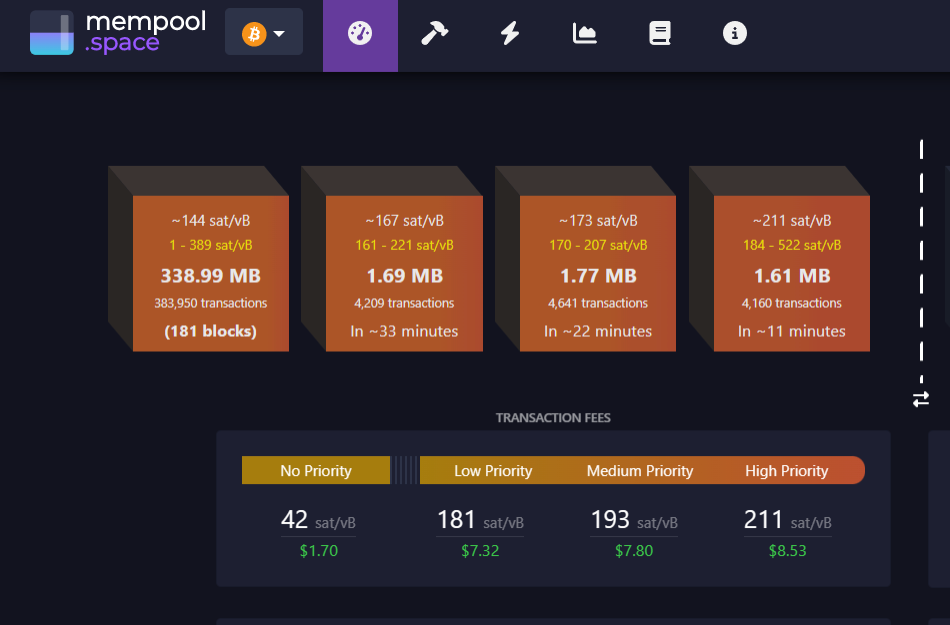This screenshot has width=950, height=625.
Task: Open the block arriving in ~22 minutes
Action: tap(598, 273)
